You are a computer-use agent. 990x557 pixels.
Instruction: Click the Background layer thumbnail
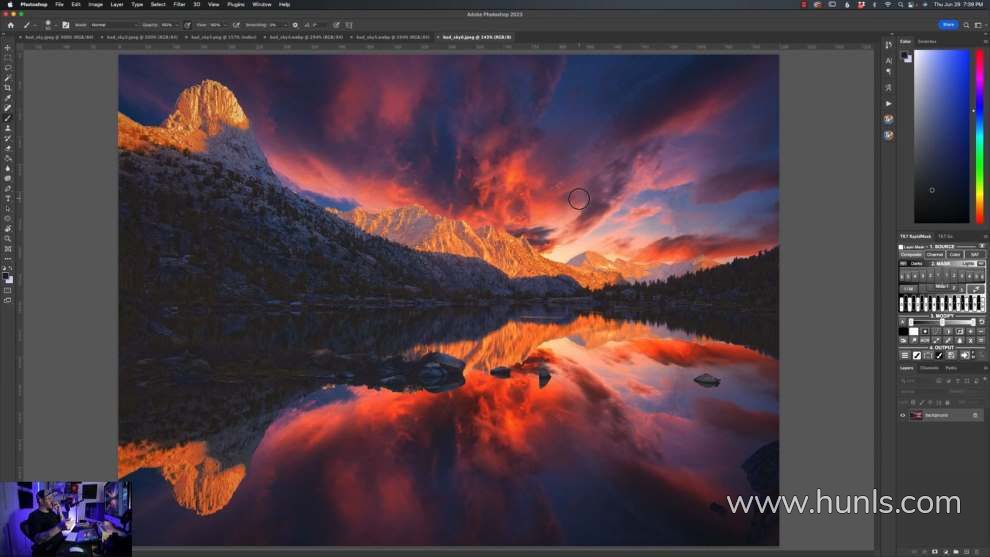coord(917,415)
